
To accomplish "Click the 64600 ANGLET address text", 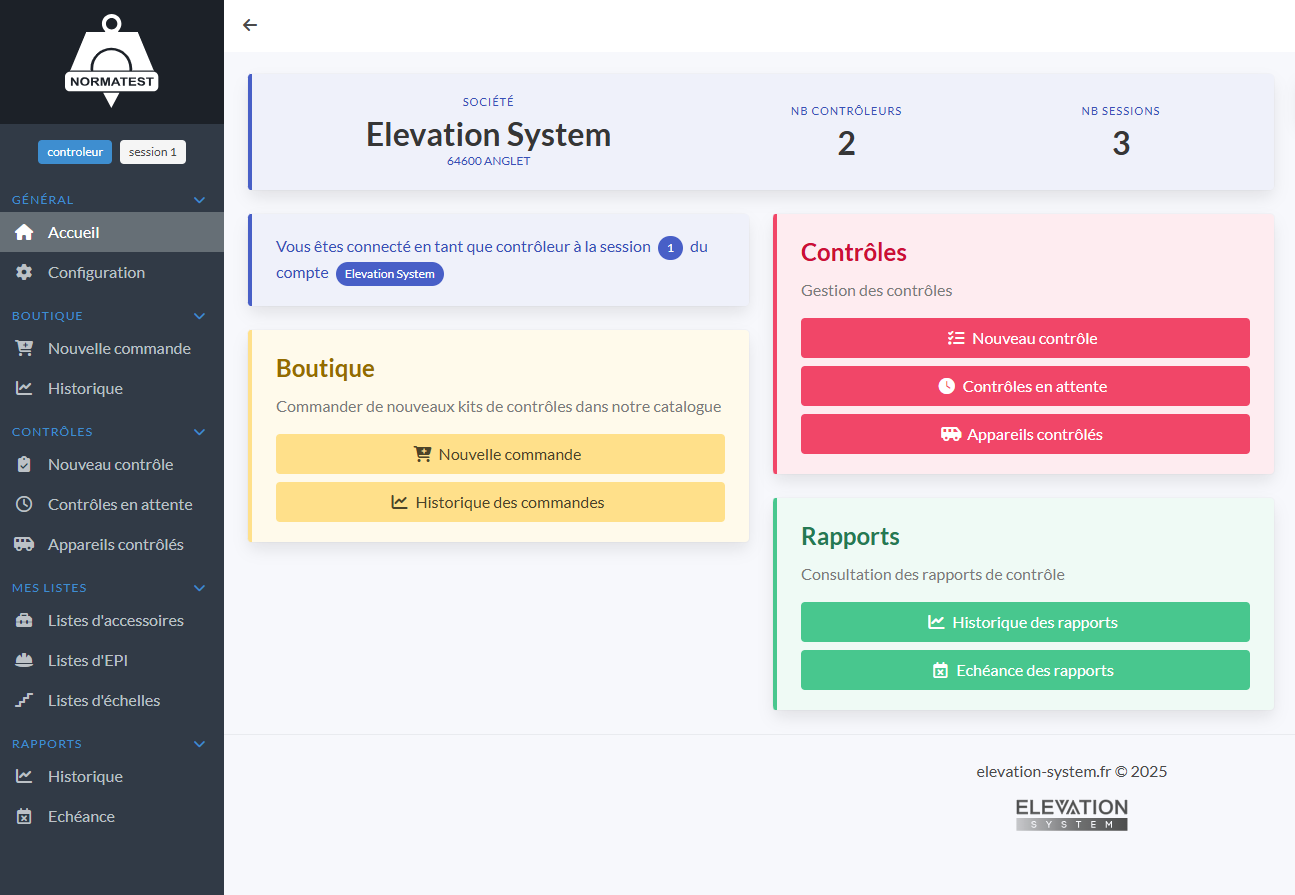I will coord(488,161).
